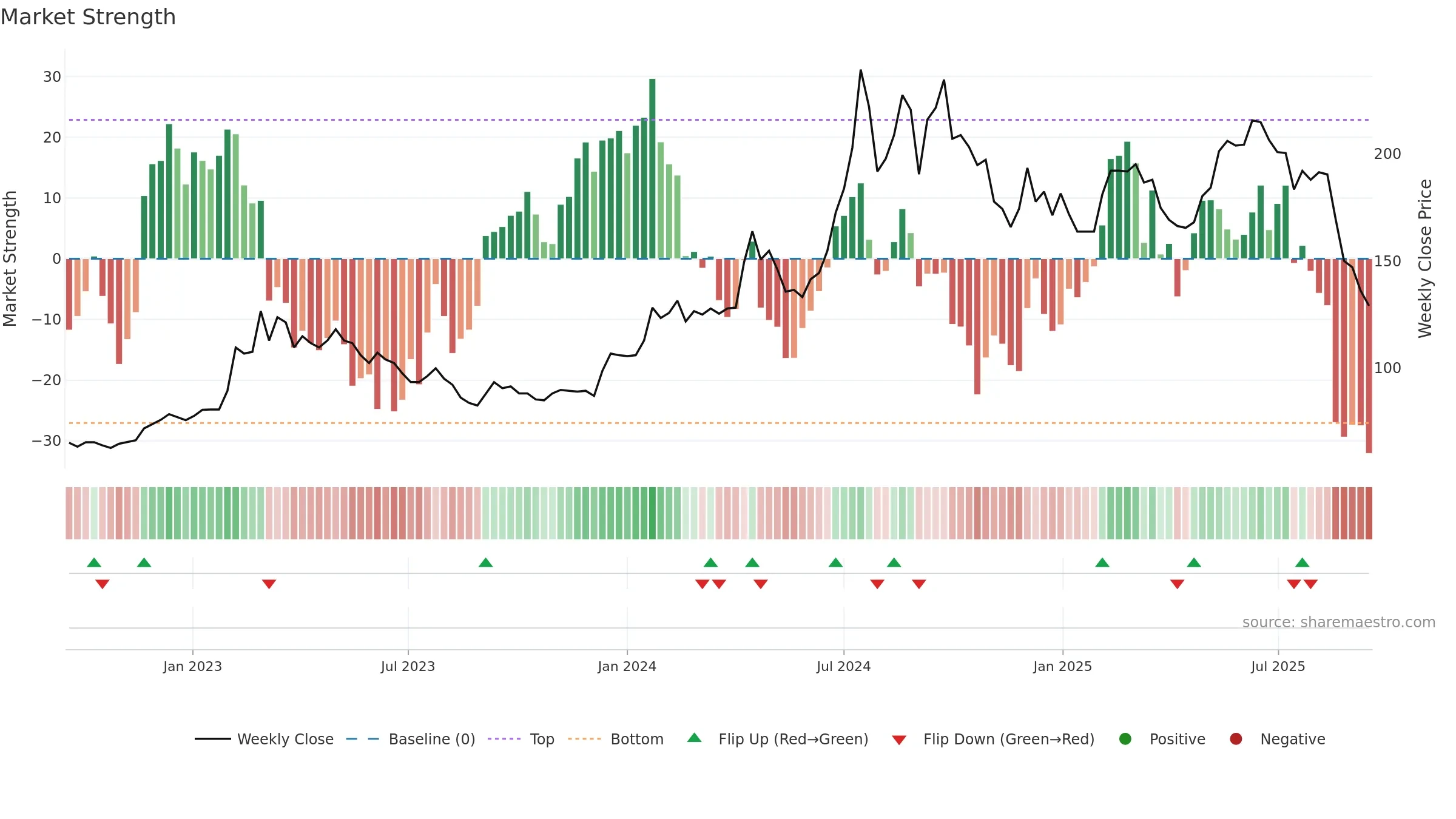Click the 100 tick label on right axis
Viewport: 1456px width, 819px height.
click(x=1387, y=368)
